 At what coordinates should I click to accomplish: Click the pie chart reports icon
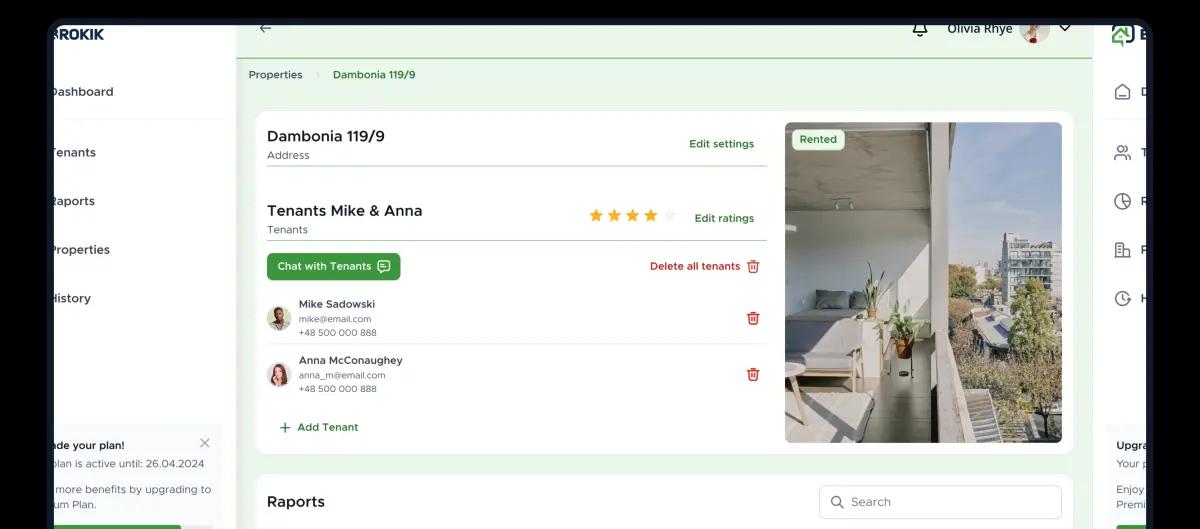(1122, 201)
